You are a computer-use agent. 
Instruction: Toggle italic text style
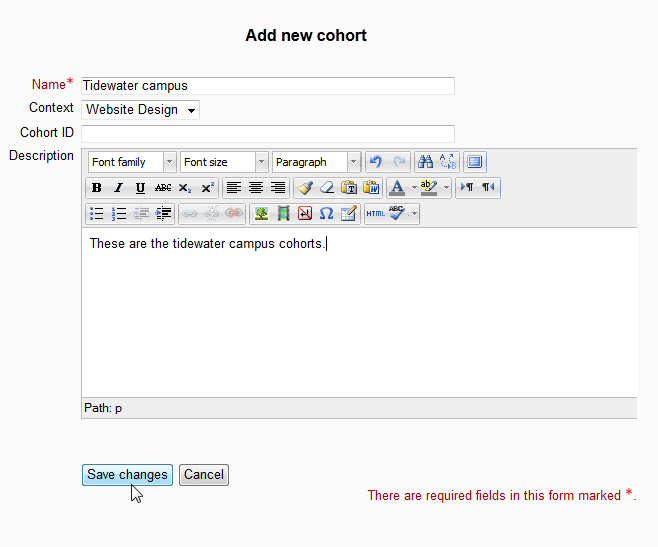tap(118, 188)
